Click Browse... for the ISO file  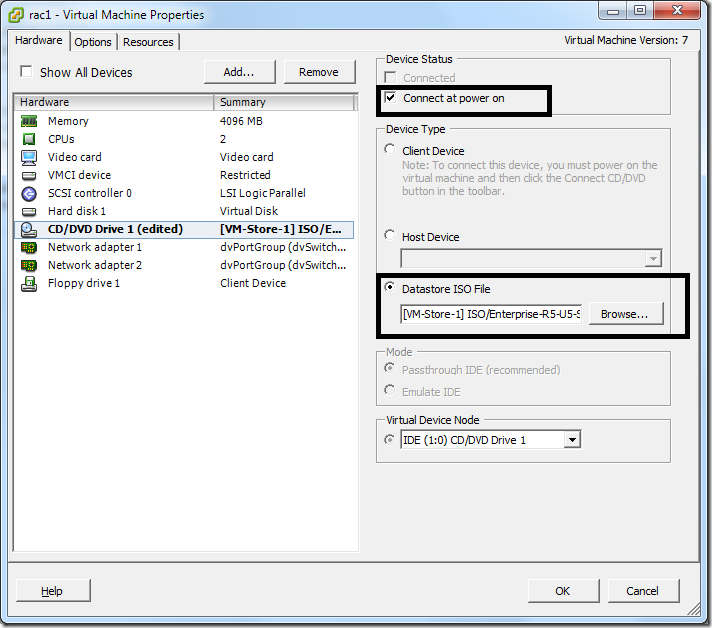pyautogui.click(x=625, y=314)
